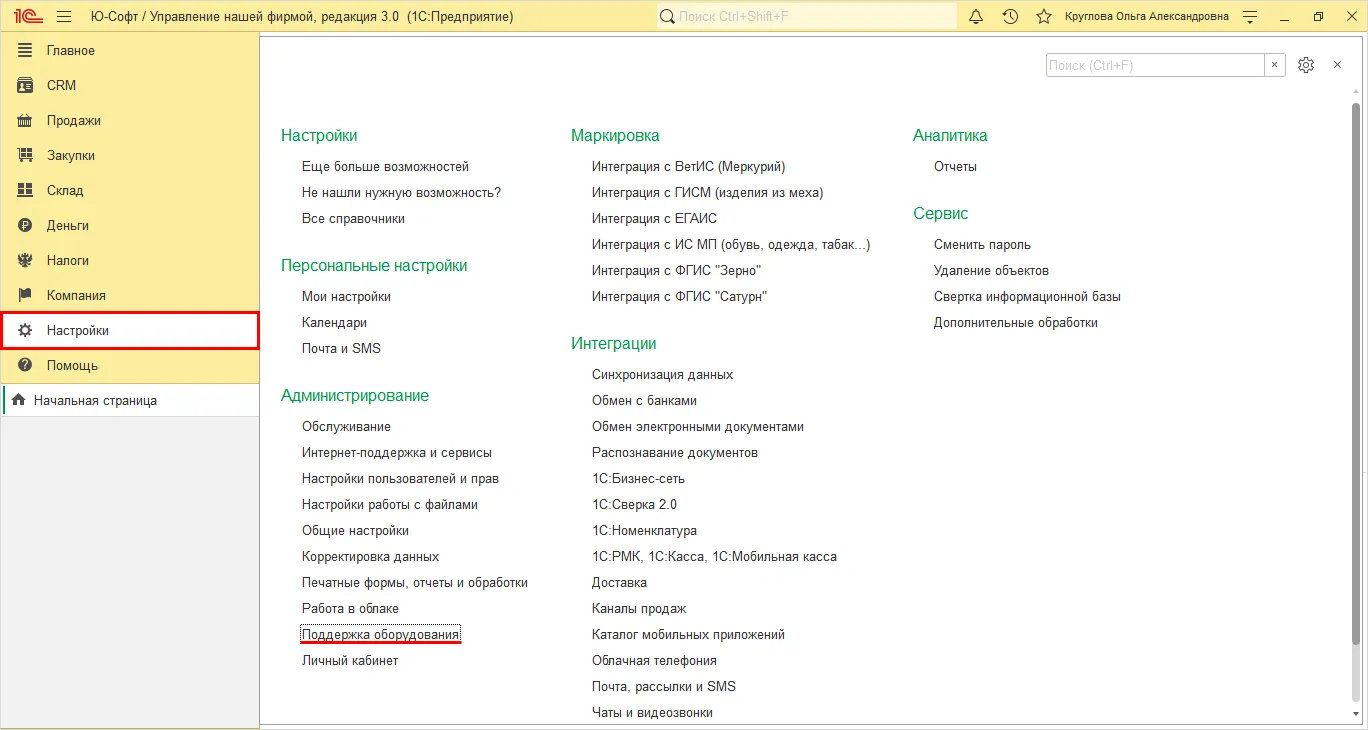Open Дополнительные обработки link
Image resolution: width=1368 pixels, height=730 pixels.
click(x=1016, y=322)
